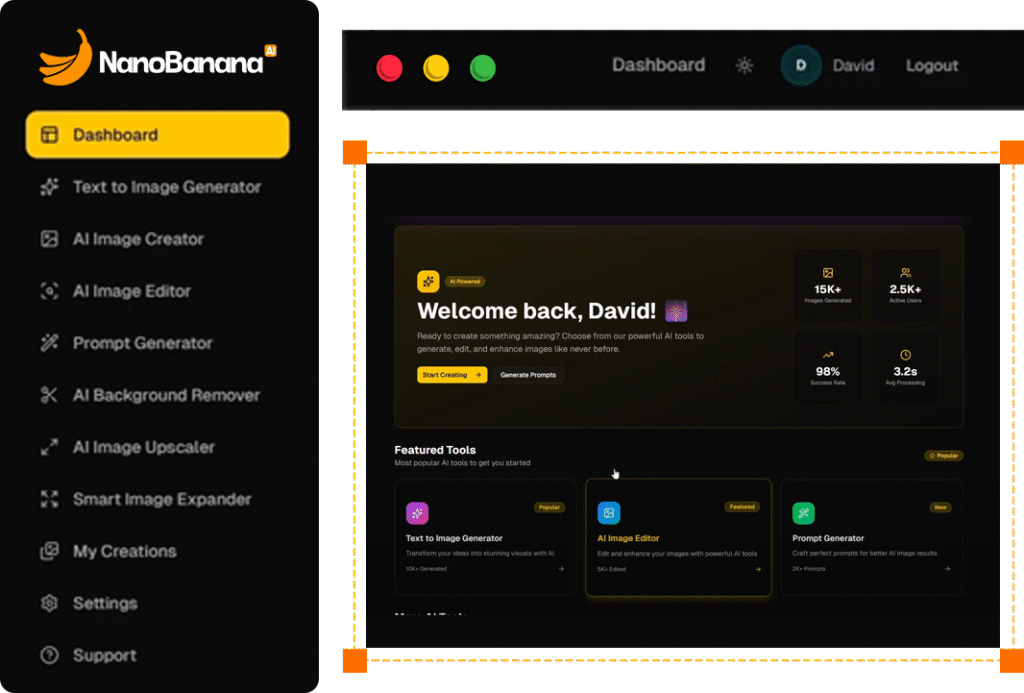Image resolution: width=1024 pixels, height=693 pixels.
Task: Toggle the light/dark theme sun icon
Action: [x=744, y=66]
